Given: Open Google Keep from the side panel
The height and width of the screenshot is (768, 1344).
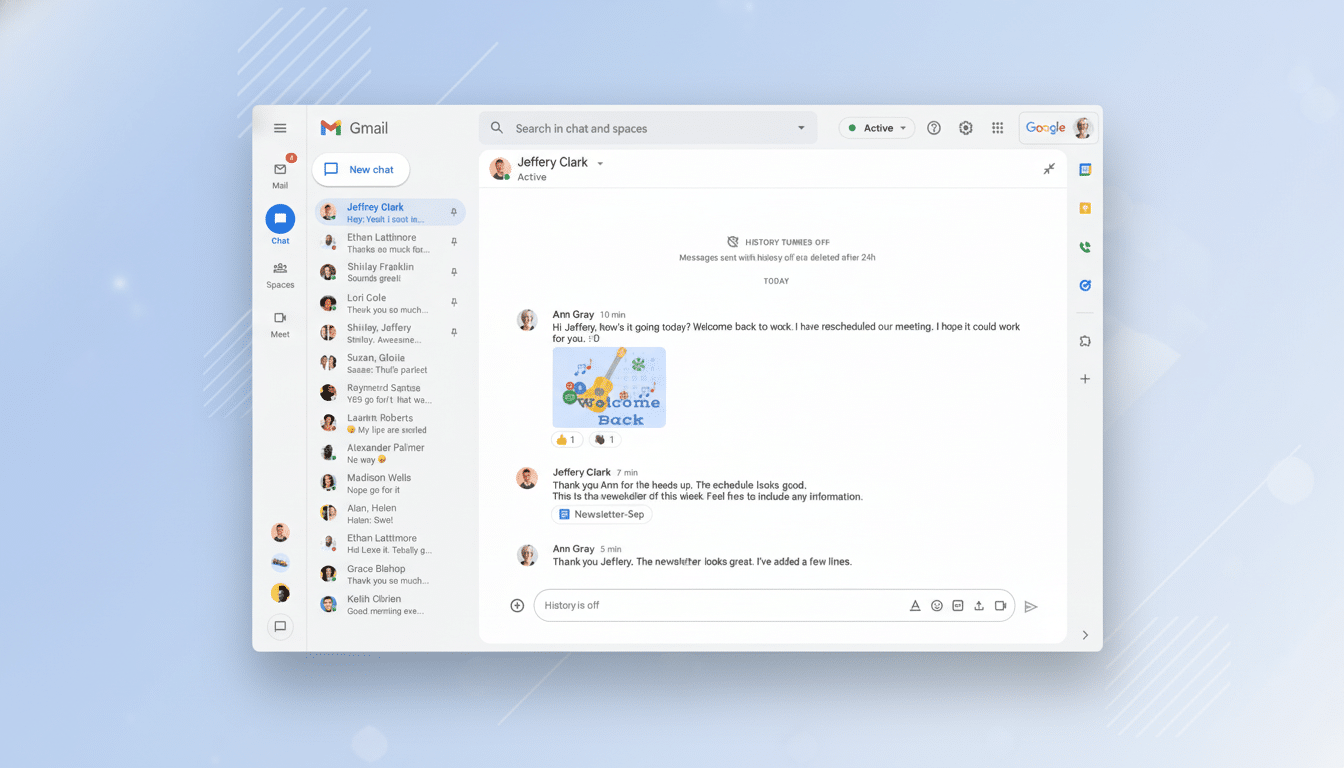Looking at the screenshot, I should click(1084, 208).
